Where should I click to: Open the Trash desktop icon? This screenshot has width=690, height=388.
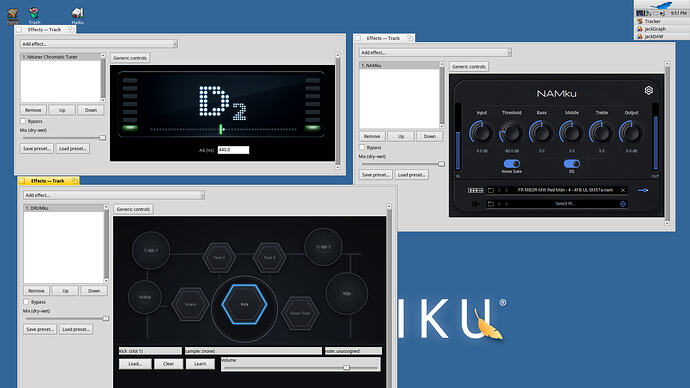[34, 16]
